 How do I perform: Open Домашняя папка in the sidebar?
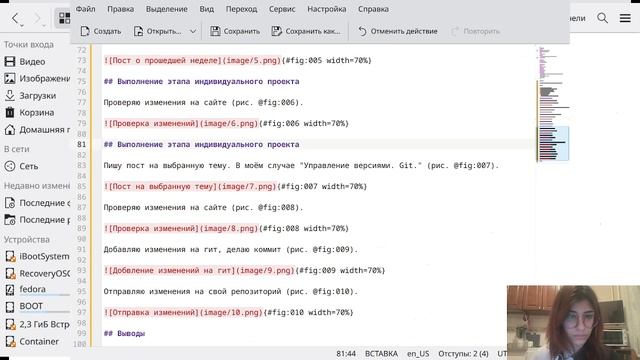pos(37,129)
